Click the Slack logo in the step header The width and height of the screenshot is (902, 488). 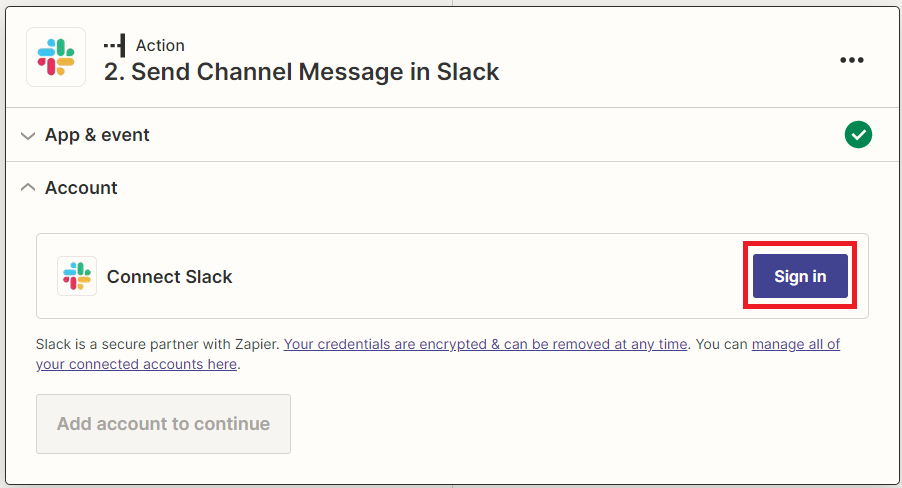56,57
